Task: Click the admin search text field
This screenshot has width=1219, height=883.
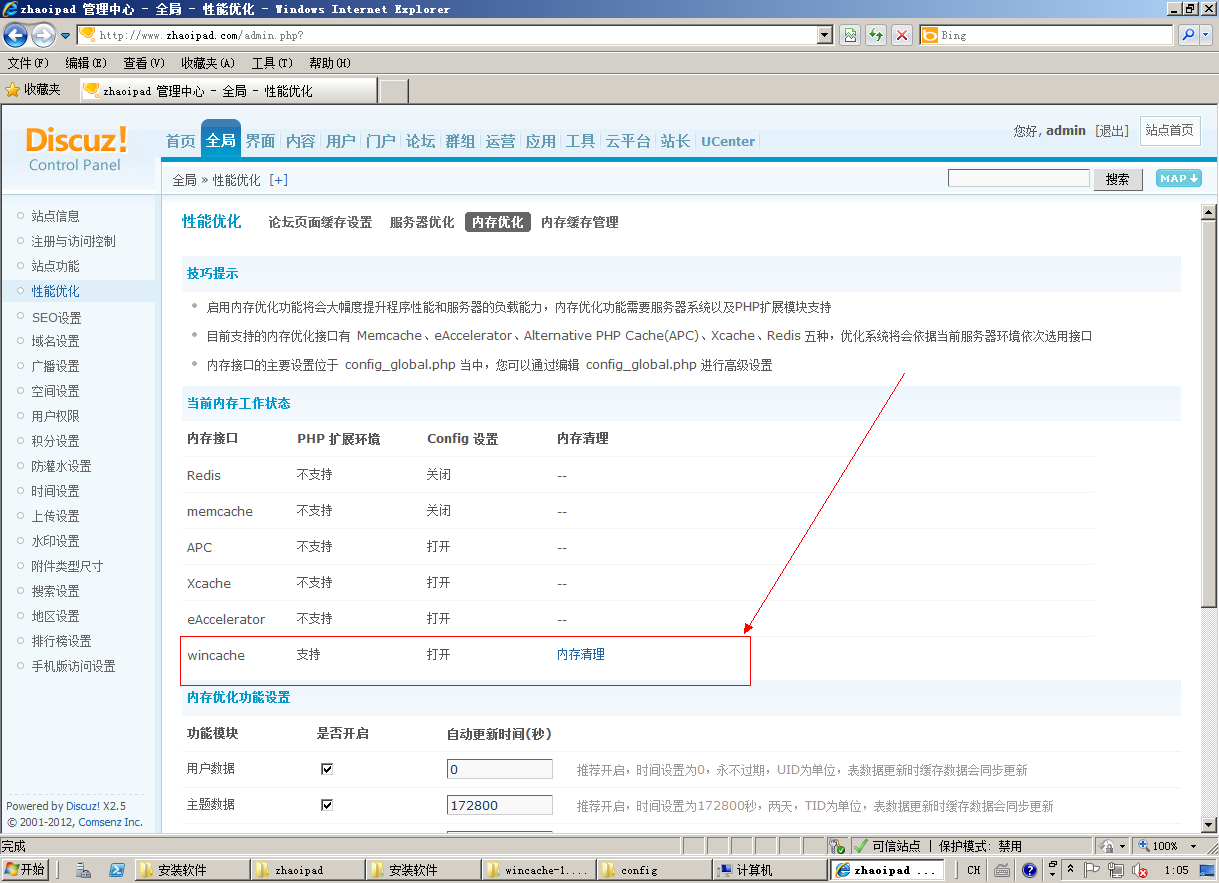Action: pos(1019,178)
